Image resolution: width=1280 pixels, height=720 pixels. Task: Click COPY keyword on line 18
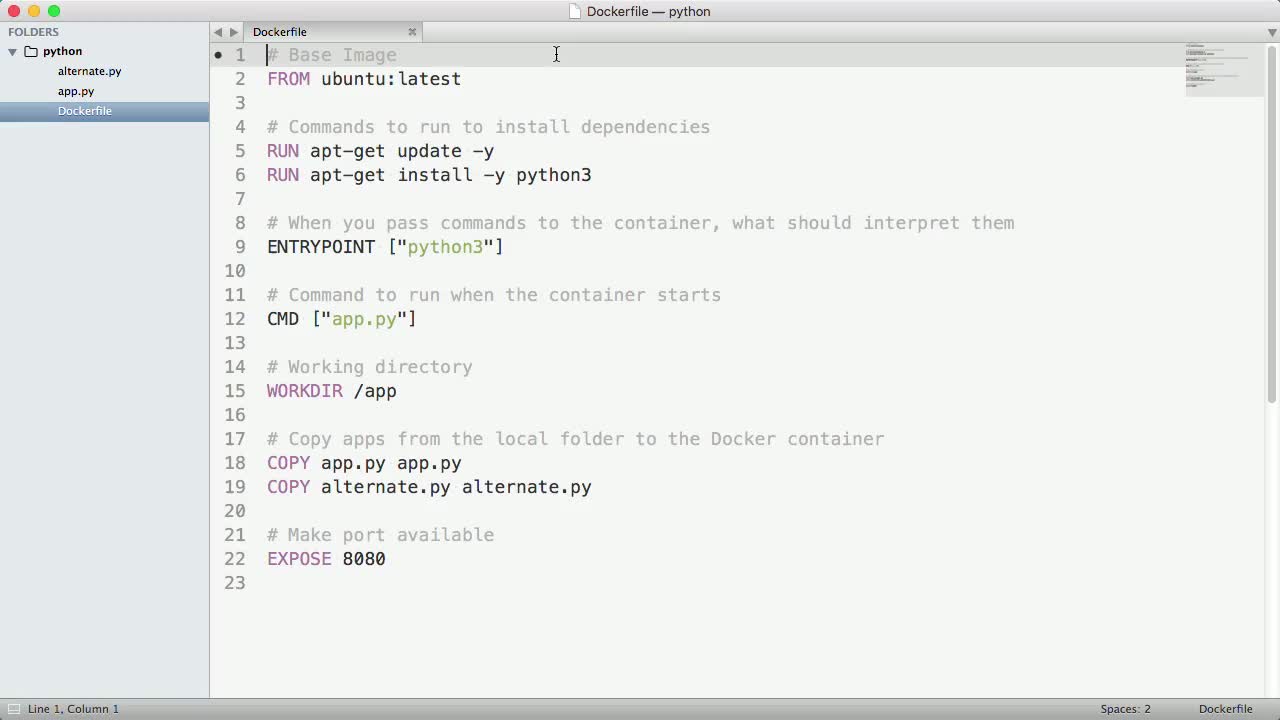click(x=288, y=463)
